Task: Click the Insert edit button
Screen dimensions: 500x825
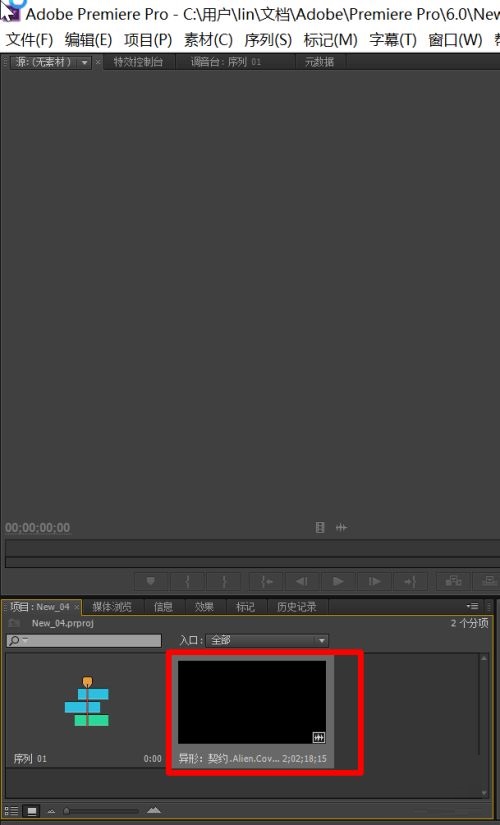Action: tap(453, 581)
